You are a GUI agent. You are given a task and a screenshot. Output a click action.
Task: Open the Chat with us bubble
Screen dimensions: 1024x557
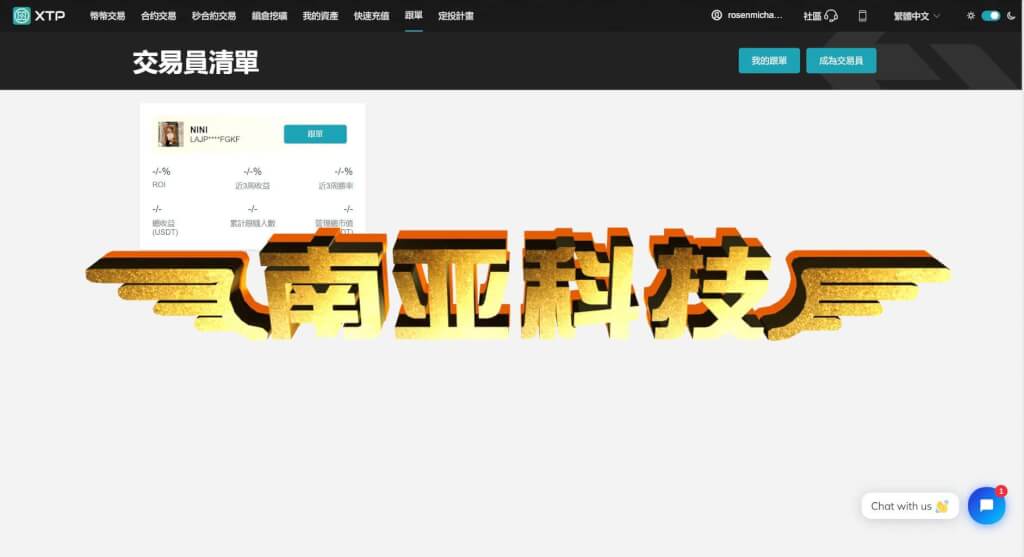click(x=910, y=506)
